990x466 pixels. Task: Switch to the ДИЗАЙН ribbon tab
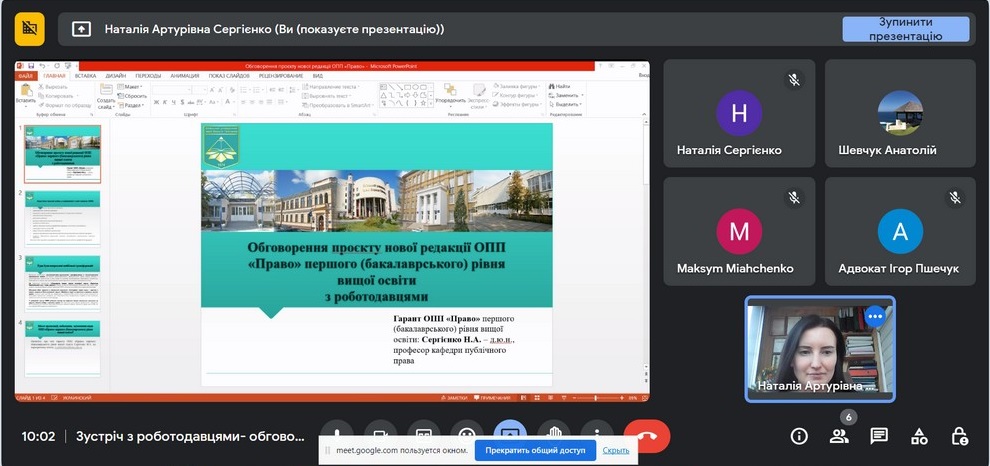click(116, 76)
